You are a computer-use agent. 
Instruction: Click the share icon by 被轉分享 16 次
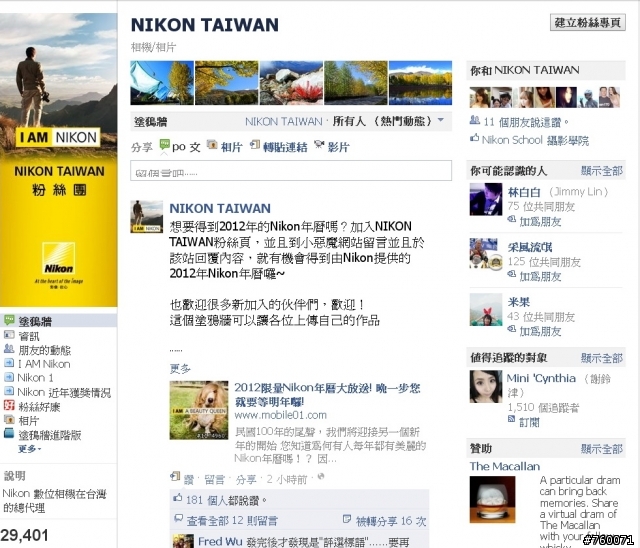(x=347, y=519)
